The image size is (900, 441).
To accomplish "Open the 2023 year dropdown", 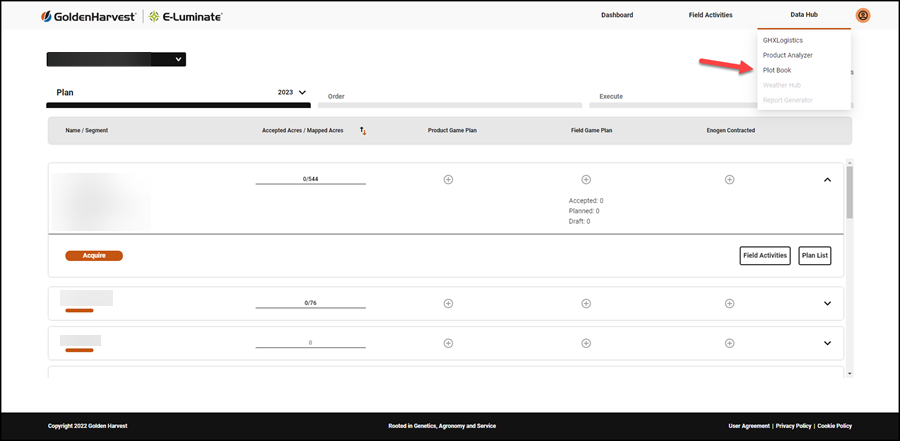I will pyautogui.click(x=292, y=92).
